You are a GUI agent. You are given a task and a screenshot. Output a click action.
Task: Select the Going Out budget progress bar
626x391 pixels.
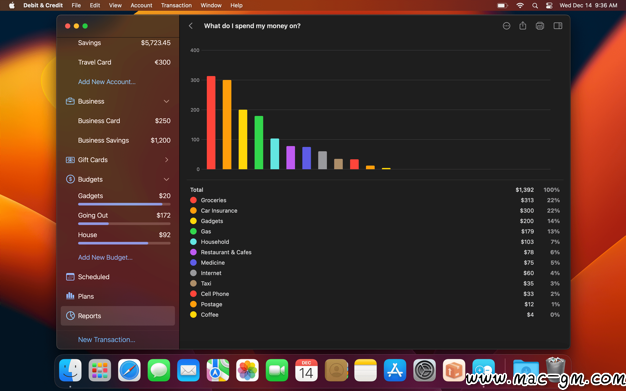(x=124, y=224)
